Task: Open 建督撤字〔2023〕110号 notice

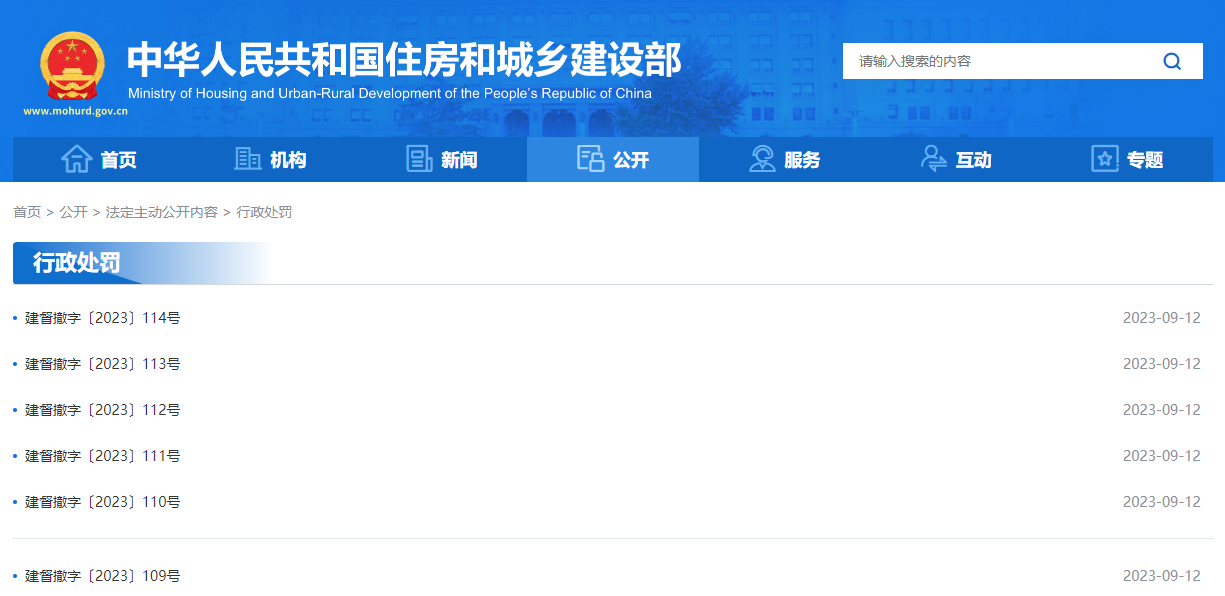Action: [x=103, y=502]
